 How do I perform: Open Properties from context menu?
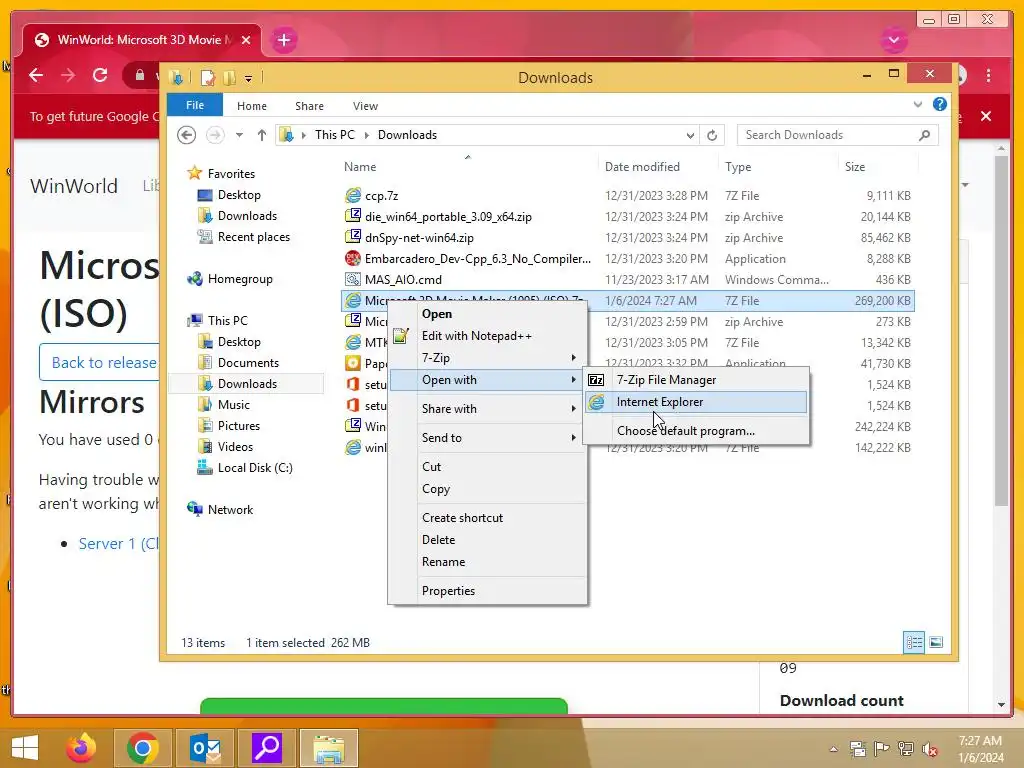click(x=487, y=591)
